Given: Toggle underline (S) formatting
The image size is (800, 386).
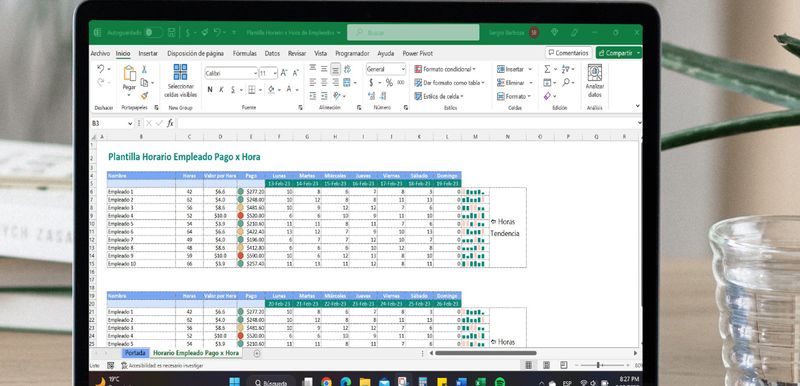Looking at the screenshot, I should click(233, 90).
